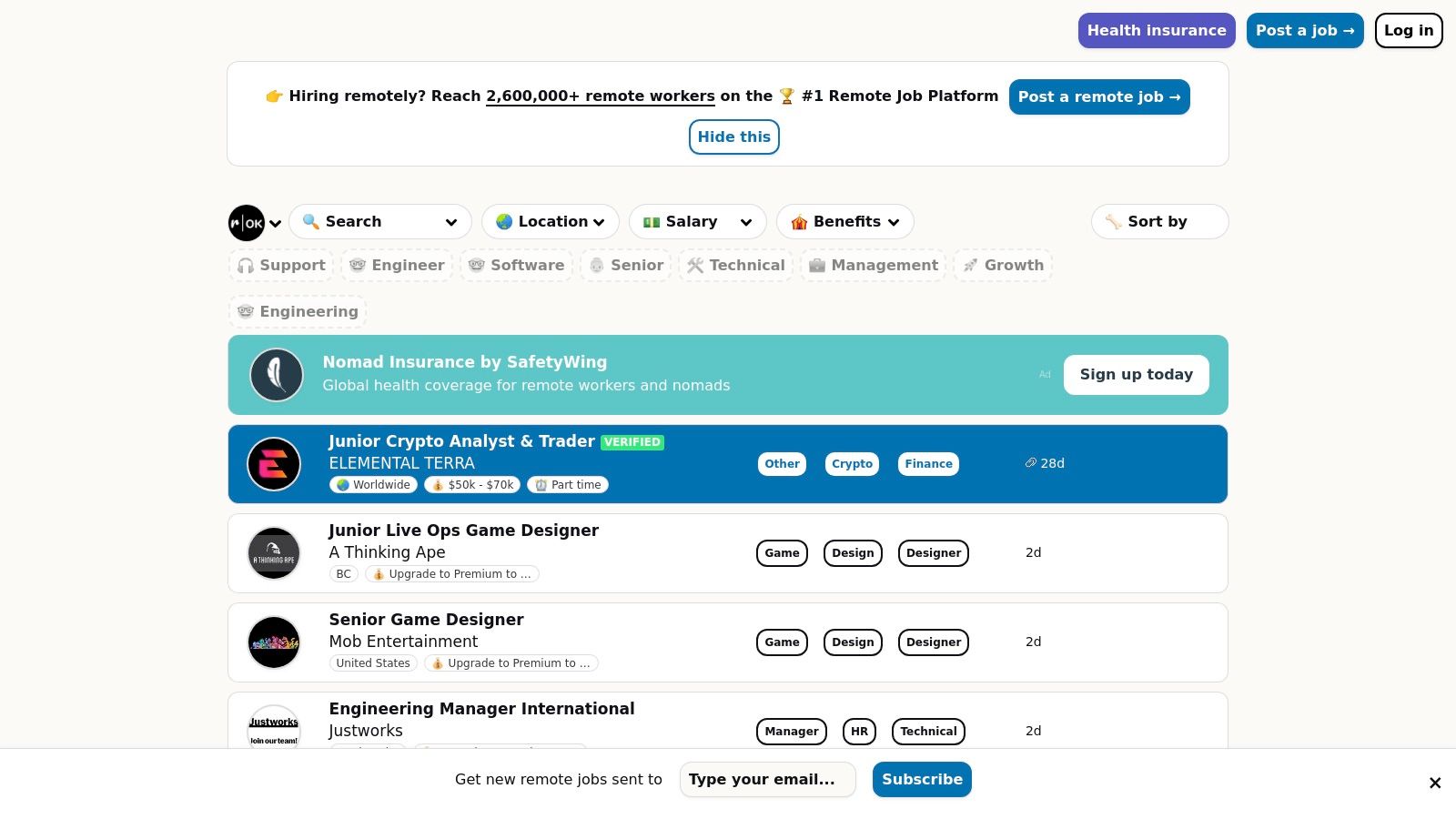Open the Elemental Terra company logo
The image size is (1456, 819).
[x=274, y=464]
